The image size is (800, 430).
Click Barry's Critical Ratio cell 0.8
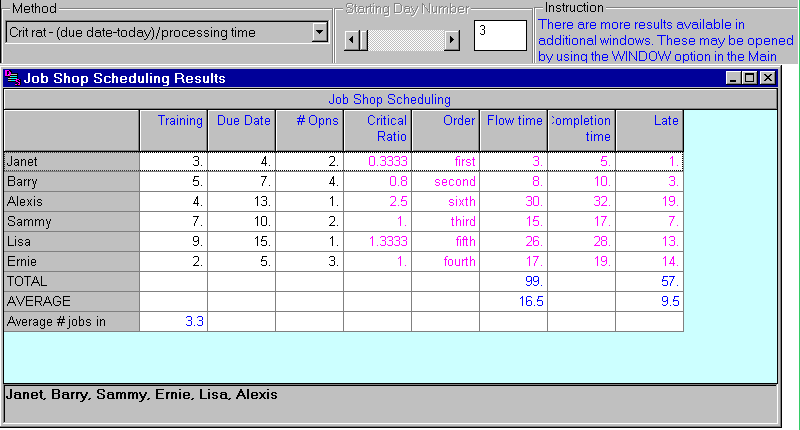coord(378,182)
